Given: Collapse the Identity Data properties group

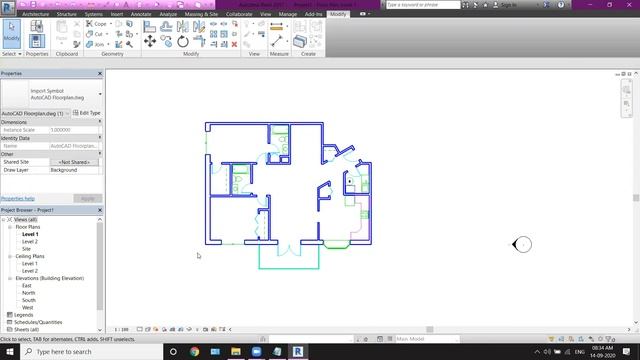Looking at the screenshot, I should coord(100,138).
